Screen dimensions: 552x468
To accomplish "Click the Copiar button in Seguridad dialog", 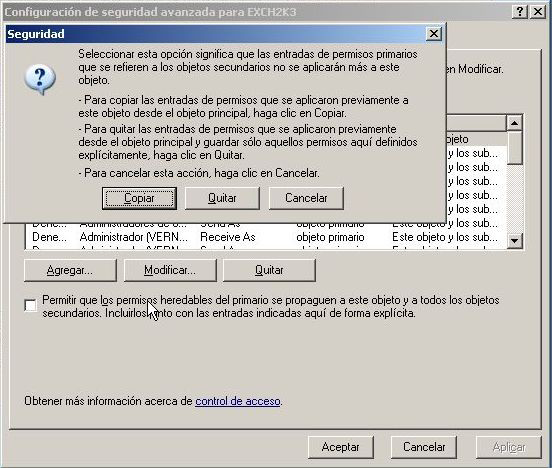I will [x=139, y=198].
